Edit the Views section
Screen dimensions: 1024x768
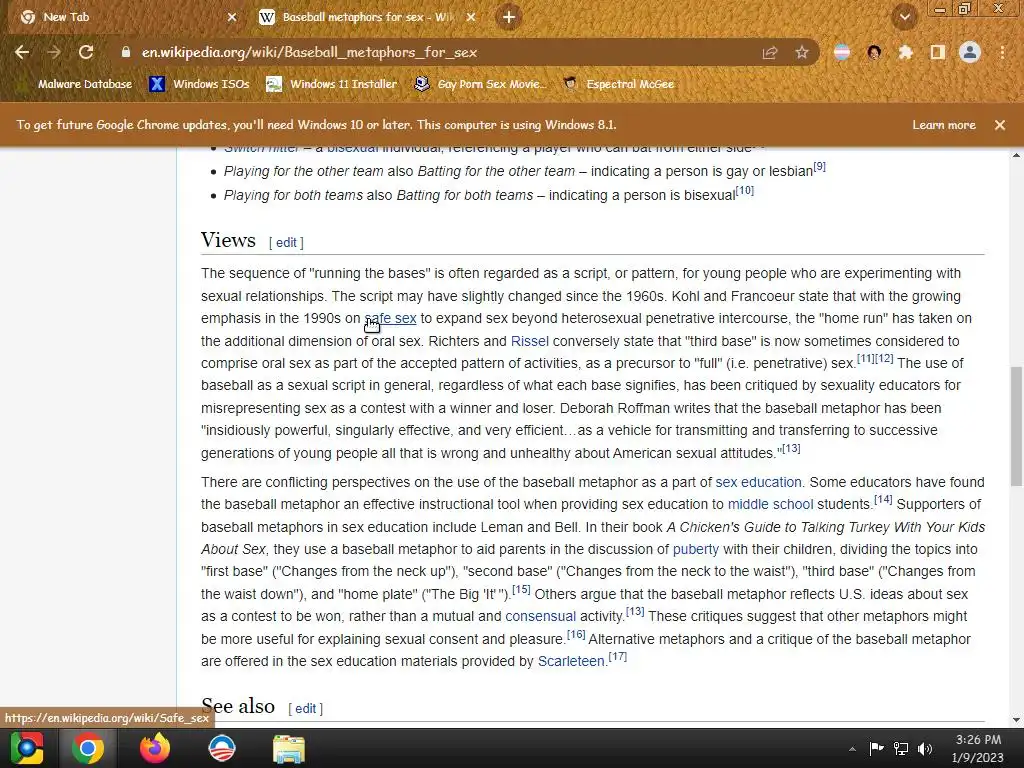pos(286,242)
